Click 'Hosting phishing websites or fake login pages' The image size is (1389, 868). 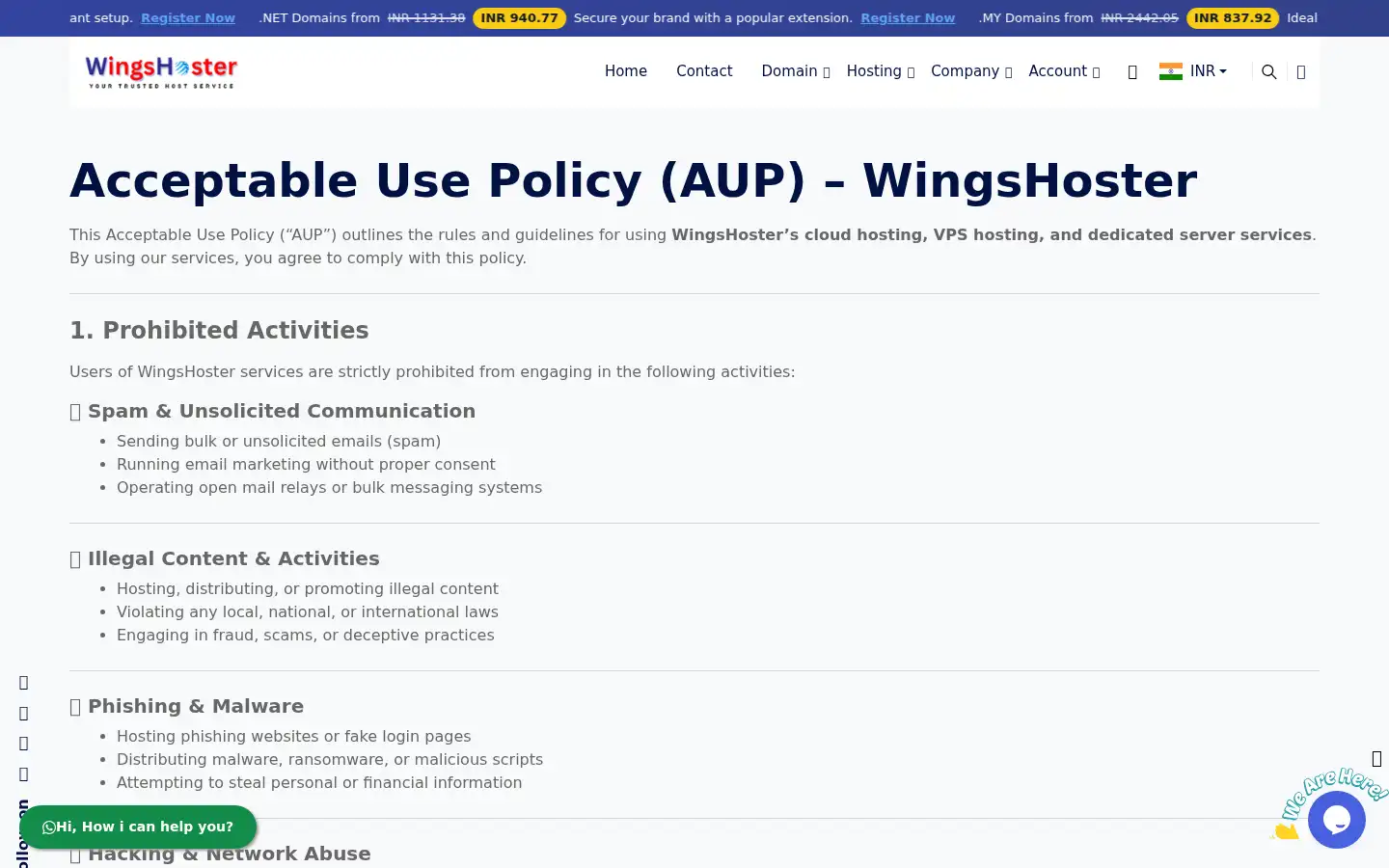(x=294, y=736)
